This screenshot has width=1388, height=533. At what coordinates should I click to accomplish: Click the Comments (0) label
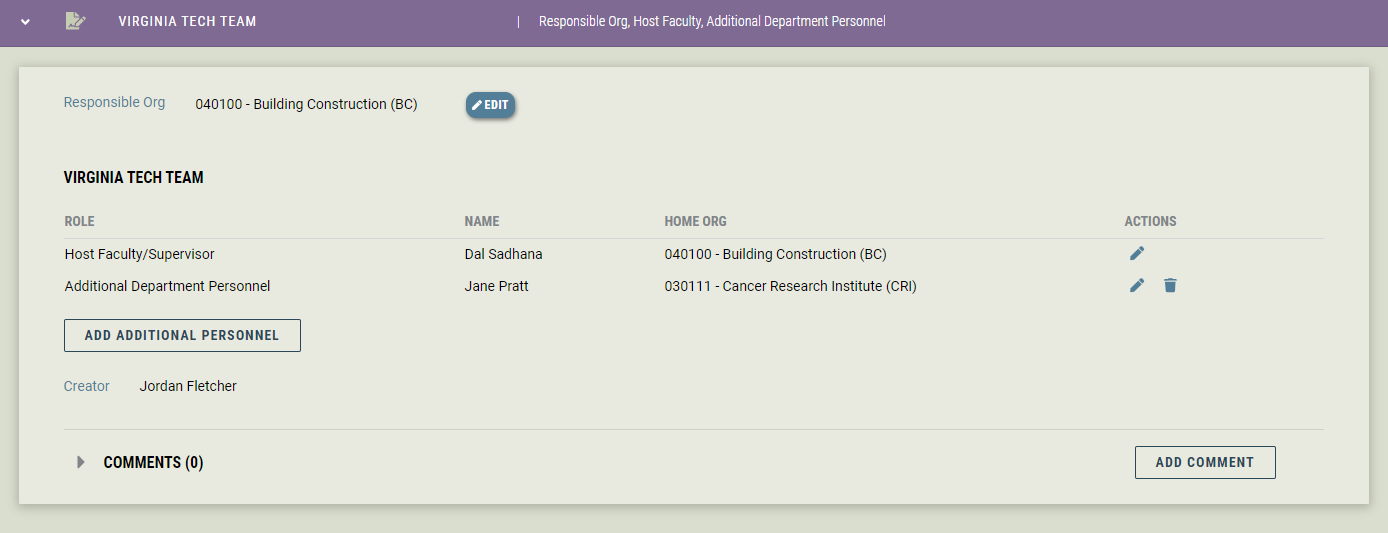click(154, 462)
